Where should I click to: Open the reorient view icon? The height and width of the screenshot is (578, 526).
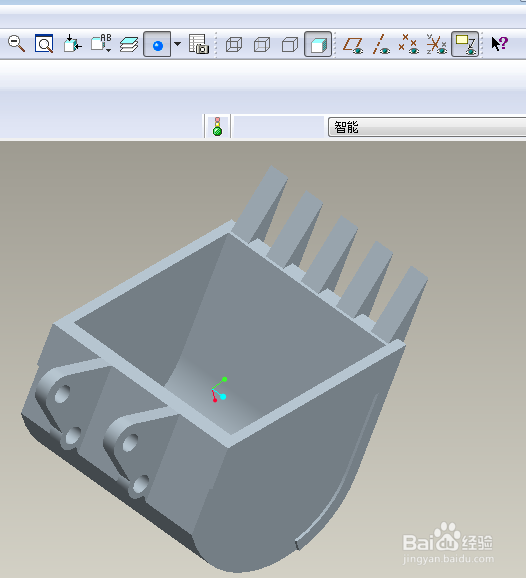tap(72, 44)
